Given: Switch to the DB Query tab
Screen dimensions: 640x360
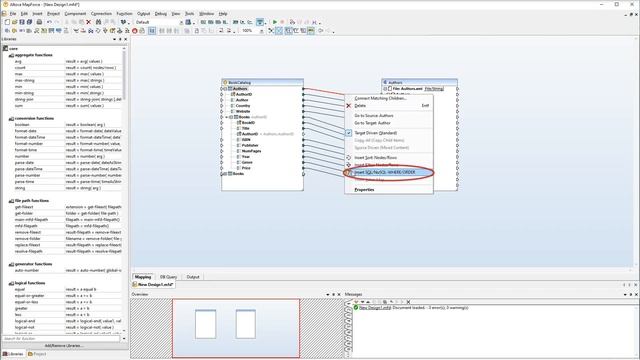Looking at the screenshot, I should click(169, 277).
